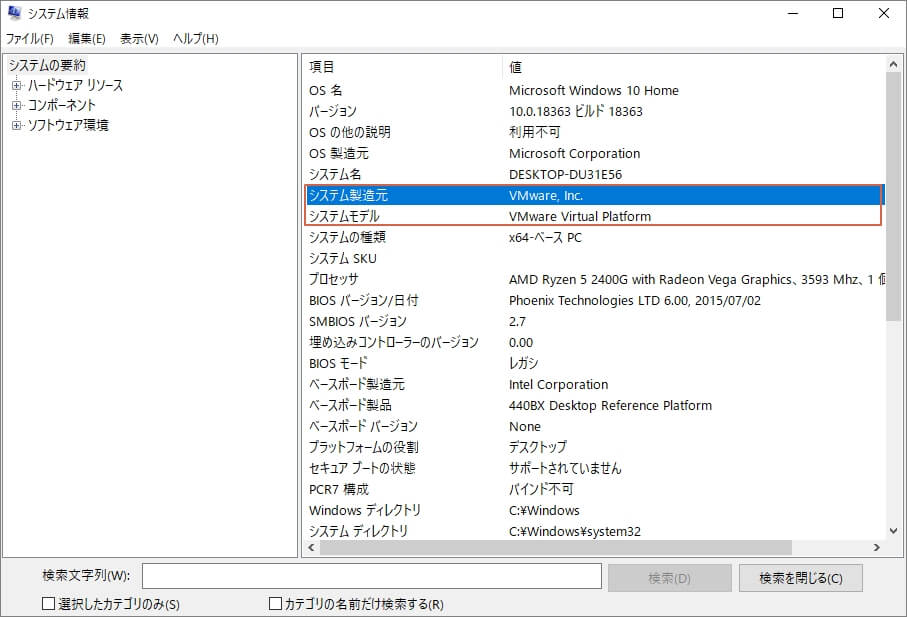Click the System Information title bar icon
Image resolution: width=907 pixels, height=617 pixels.
pyautogui.click(x=14, y=13)
